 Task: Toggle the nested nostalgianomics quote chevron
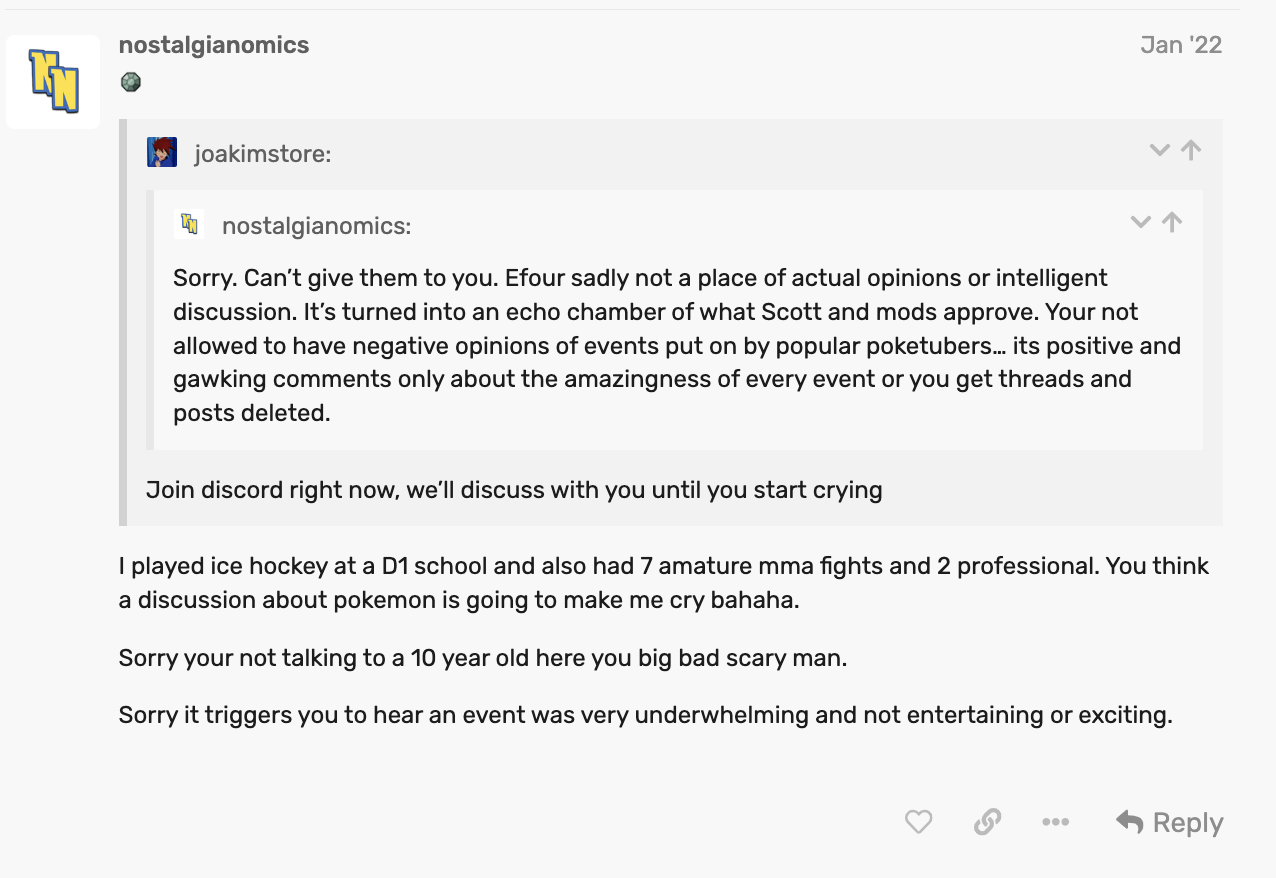pos(1140,222)
